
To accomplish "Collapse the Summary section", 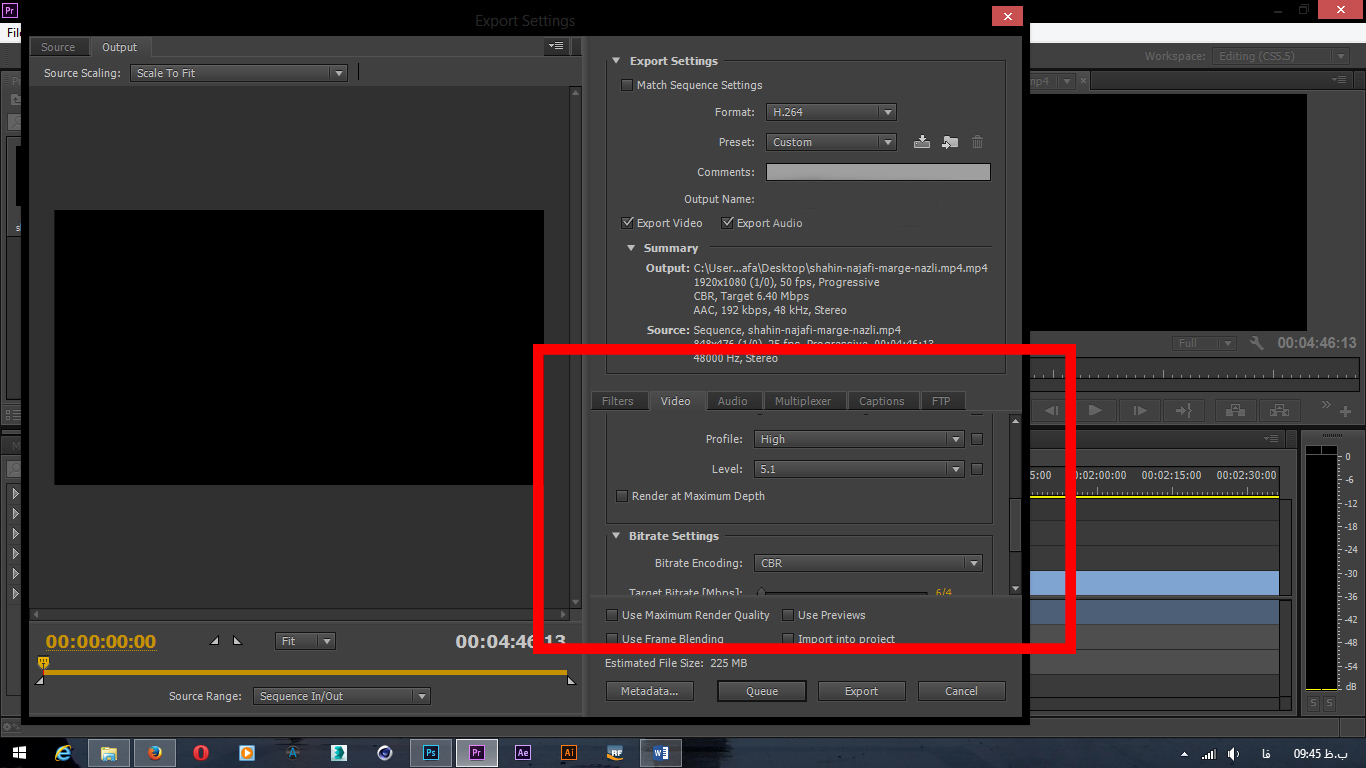I will pos(631,248).
